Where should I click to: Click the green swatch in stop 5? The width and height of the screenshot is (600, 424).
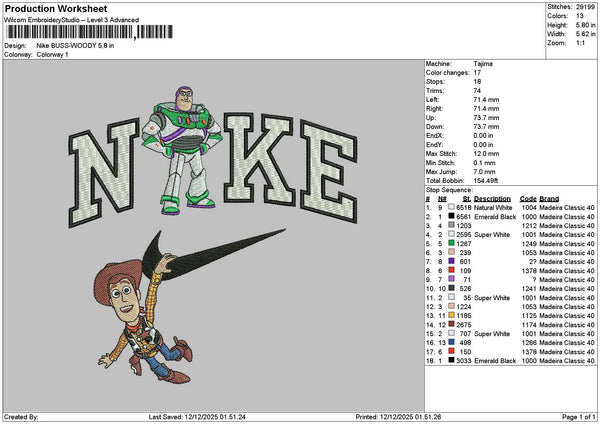pyautogui.click(x=452, y=243)
